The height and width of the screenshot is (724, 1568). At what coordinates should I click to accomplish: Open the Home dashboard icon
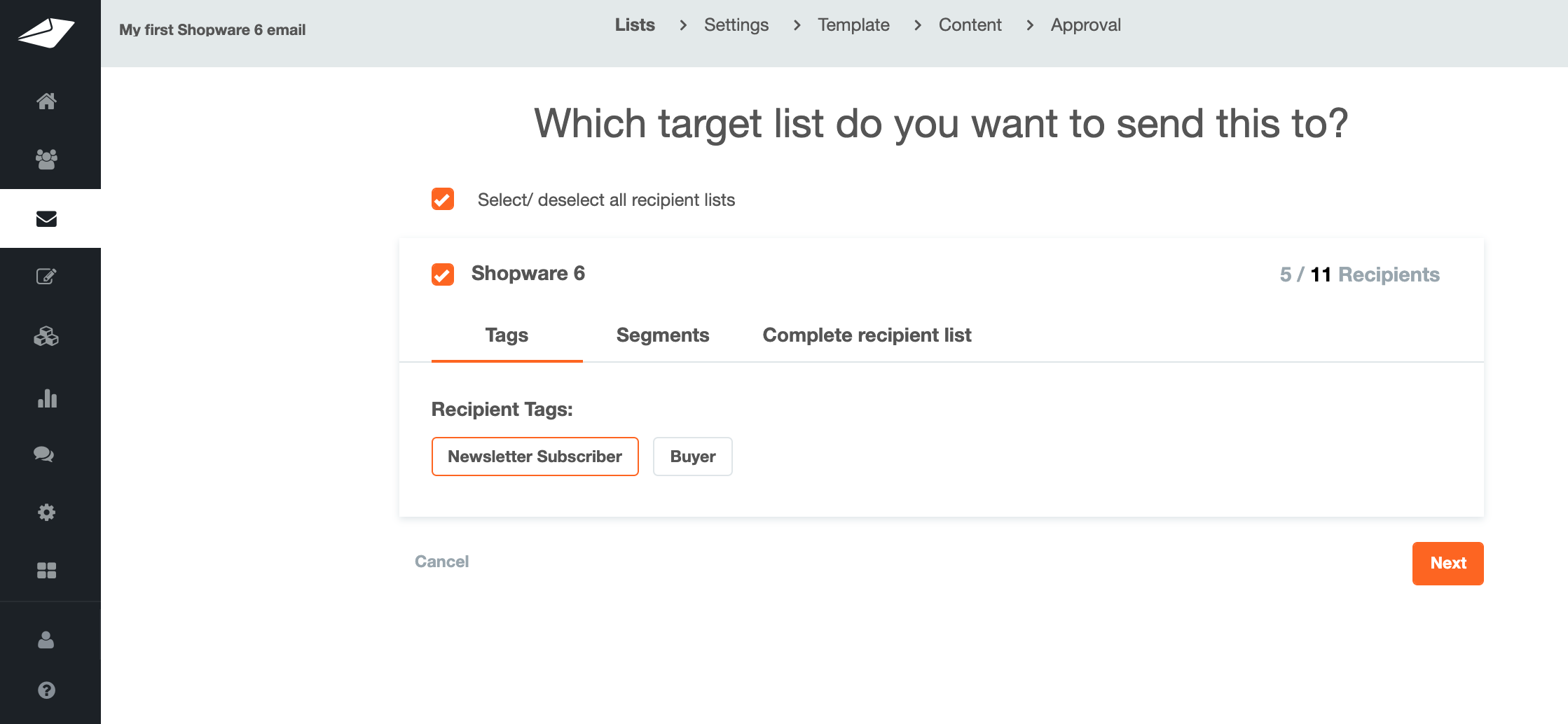46,101
